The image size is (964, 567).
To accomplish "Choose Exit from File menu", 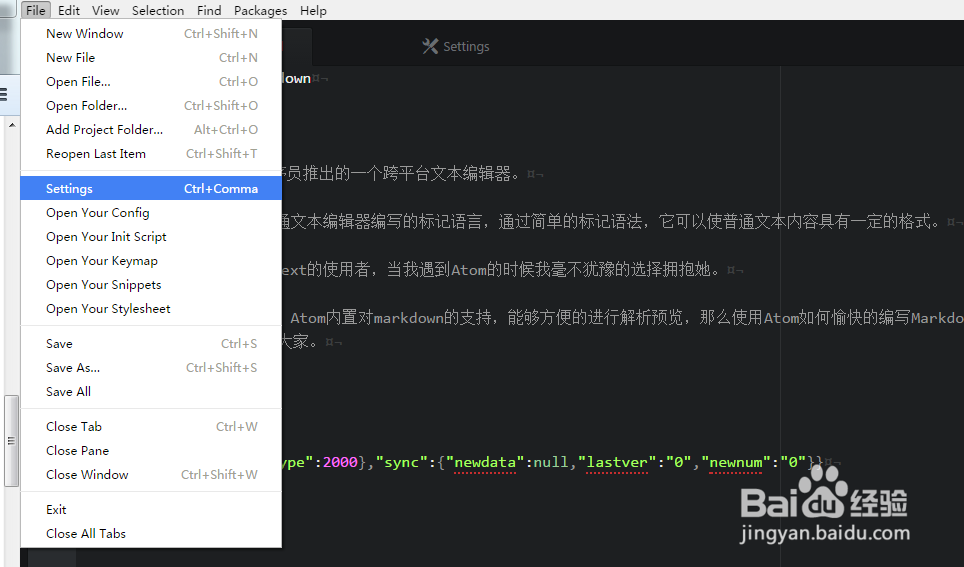I will tap(151, 510).
